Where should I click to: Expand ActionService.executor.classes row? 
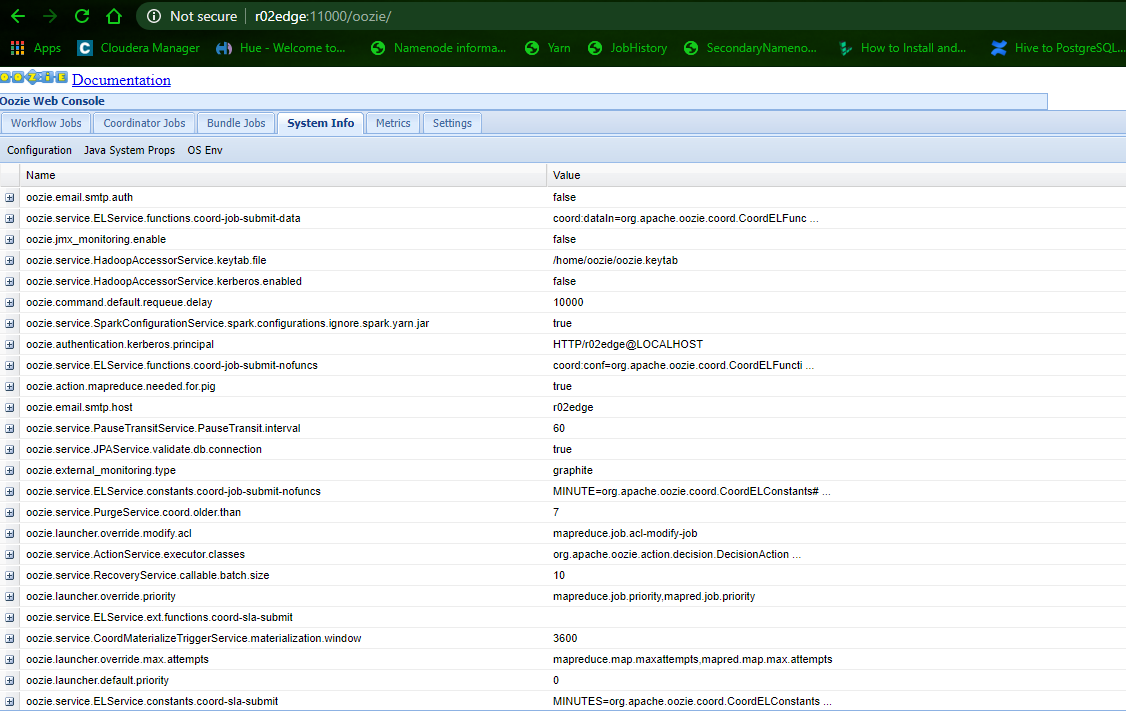click(9, 555)
